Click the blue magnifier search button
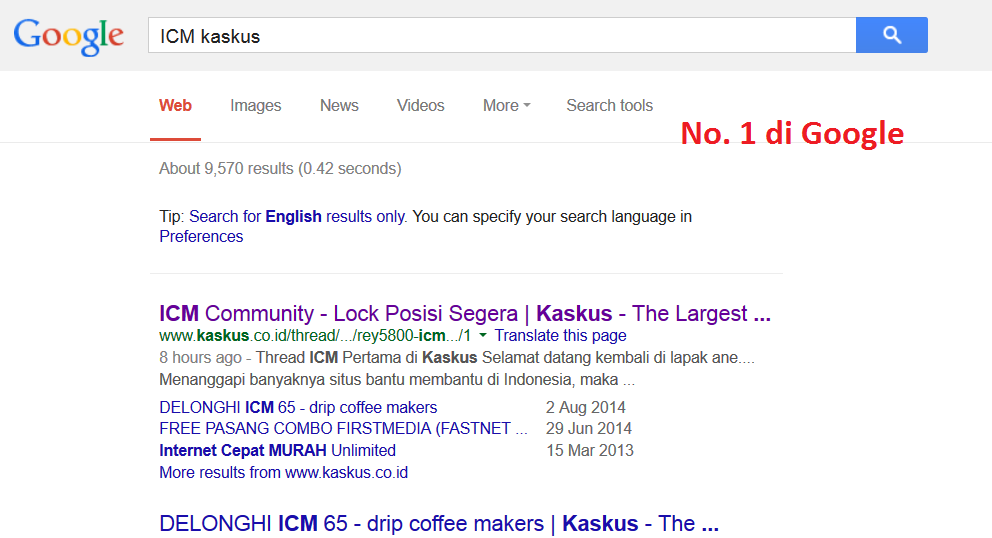Viewport: 992px width, 538px height. (891, 35)
